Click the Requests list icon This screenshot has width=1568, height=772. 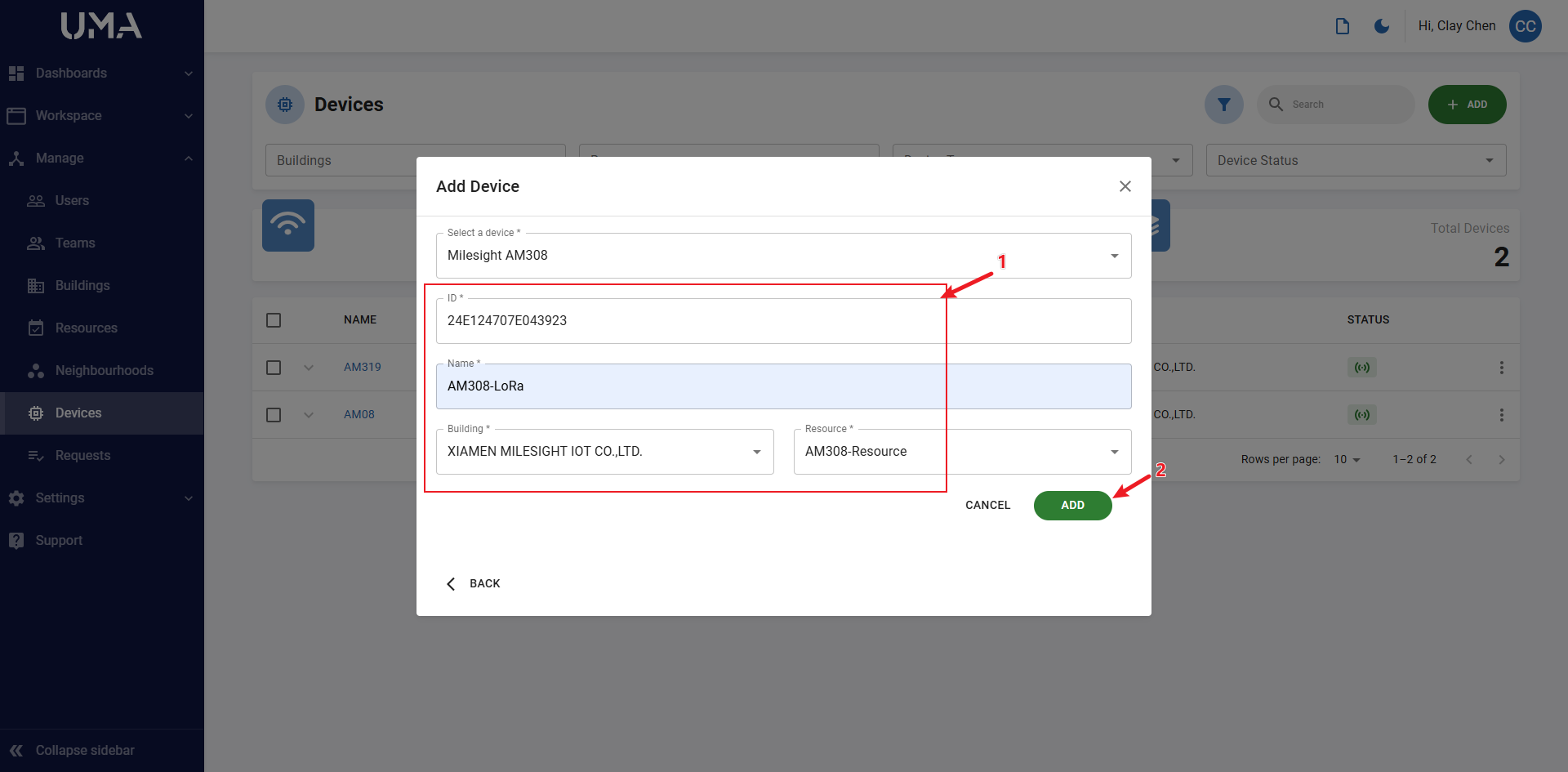coord(36,456)
